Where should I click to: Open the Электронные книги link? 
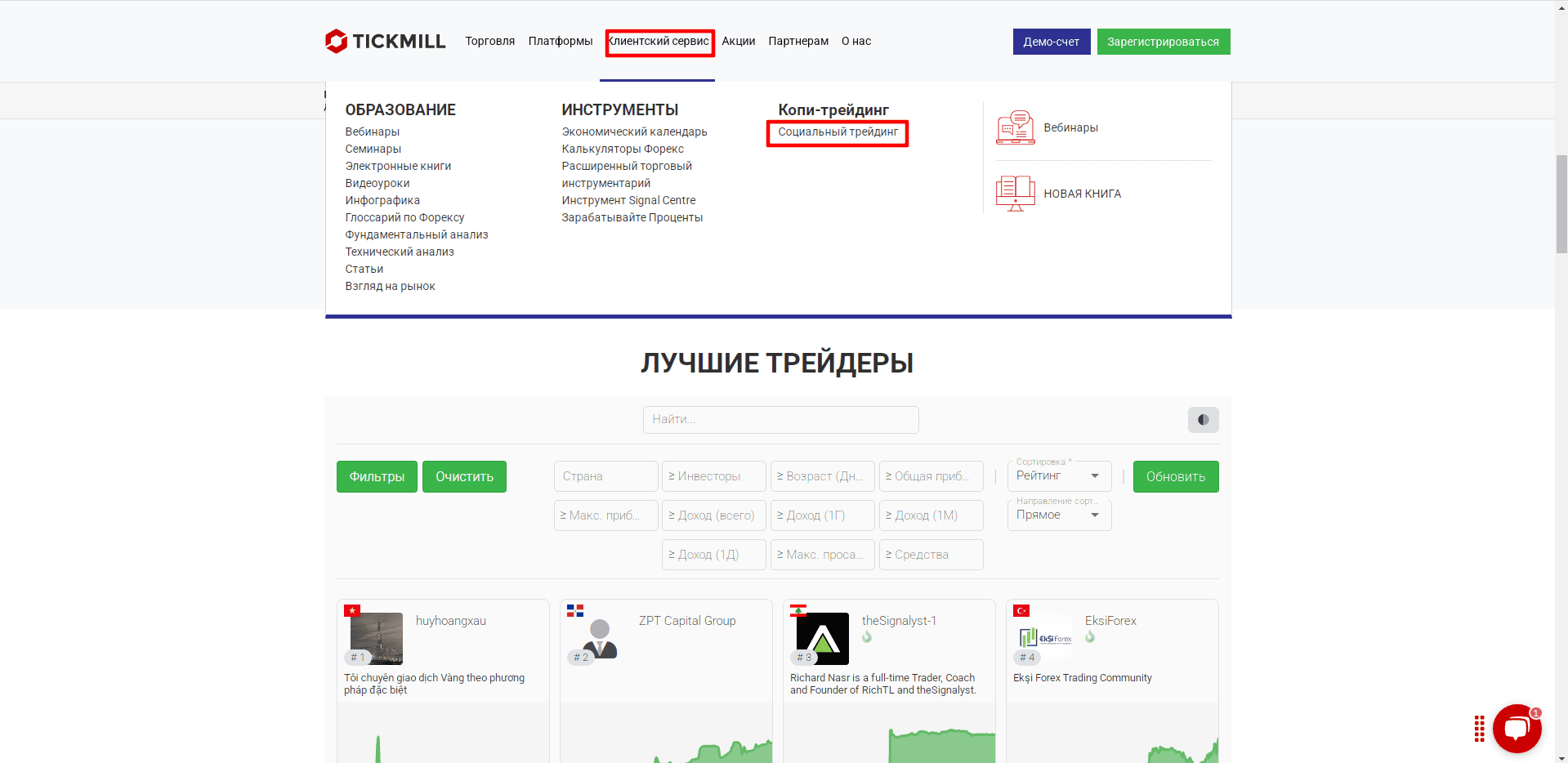point(398,166)
